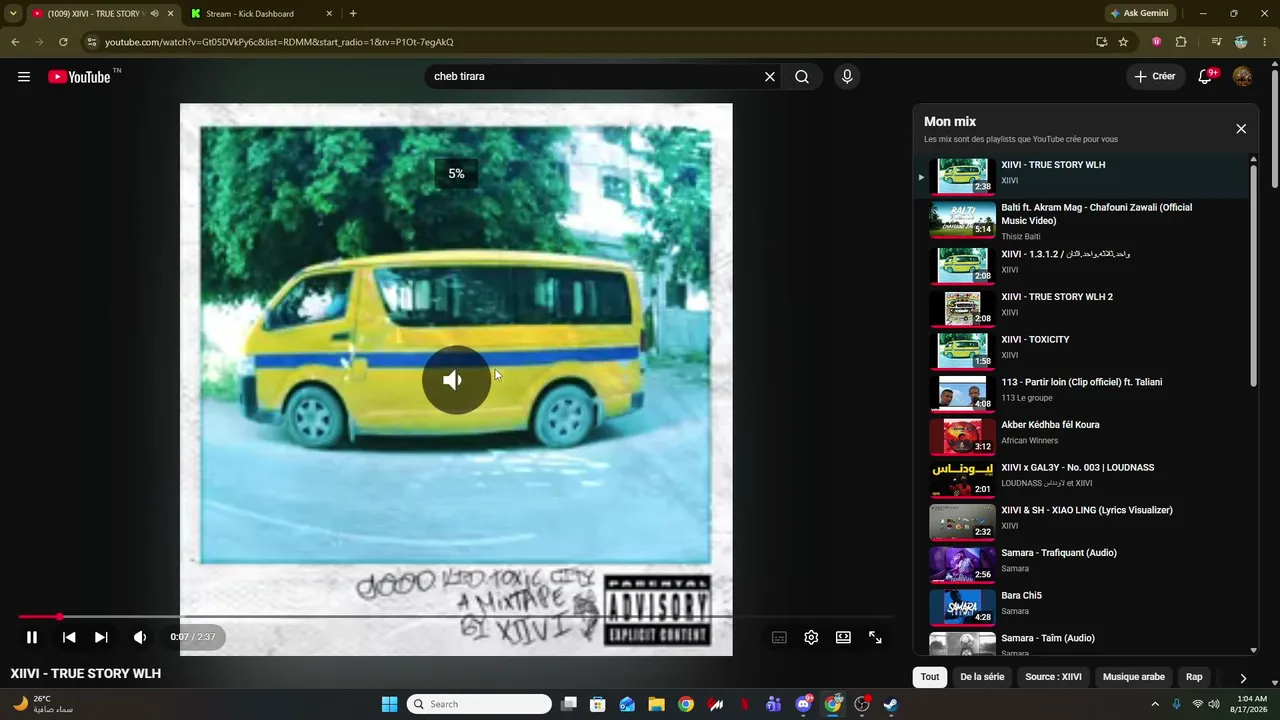
Task: Close the Mon mix playlist panel
Action: coord(1241,129)
